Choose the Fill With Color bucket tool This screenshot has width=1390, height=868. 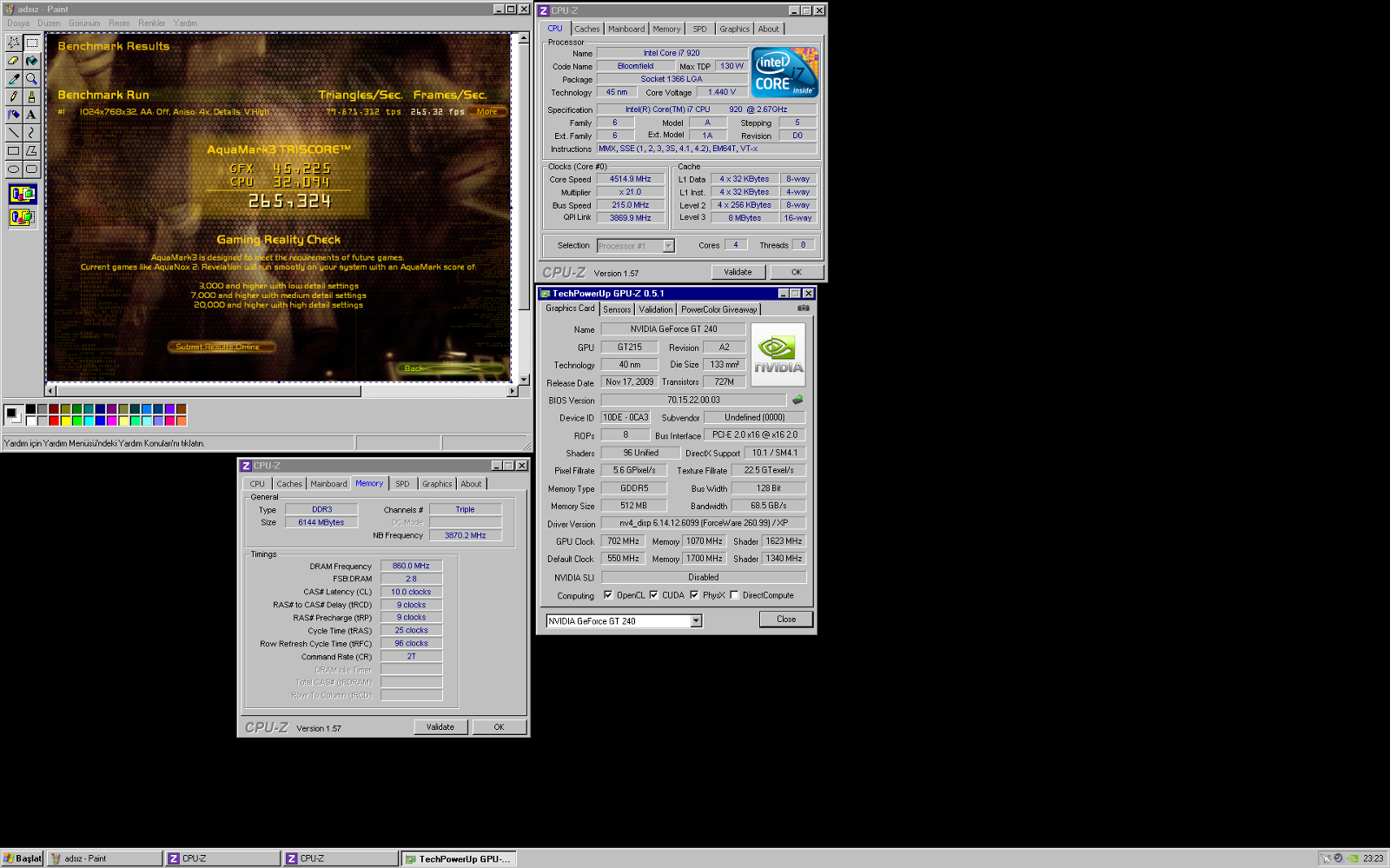[31, 60]
